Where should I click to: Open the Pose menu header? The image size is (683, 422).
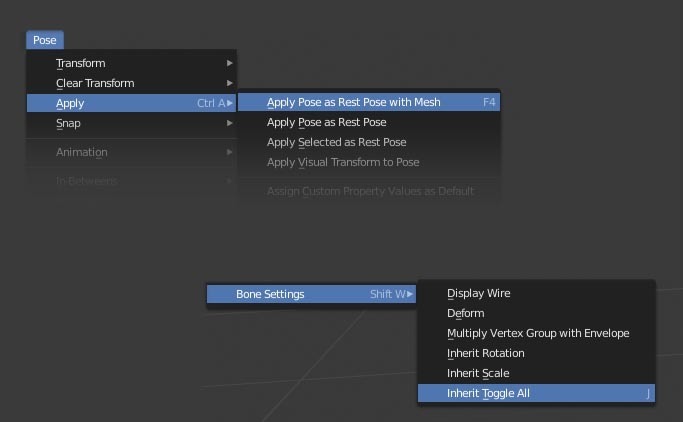tap(45, 40)
